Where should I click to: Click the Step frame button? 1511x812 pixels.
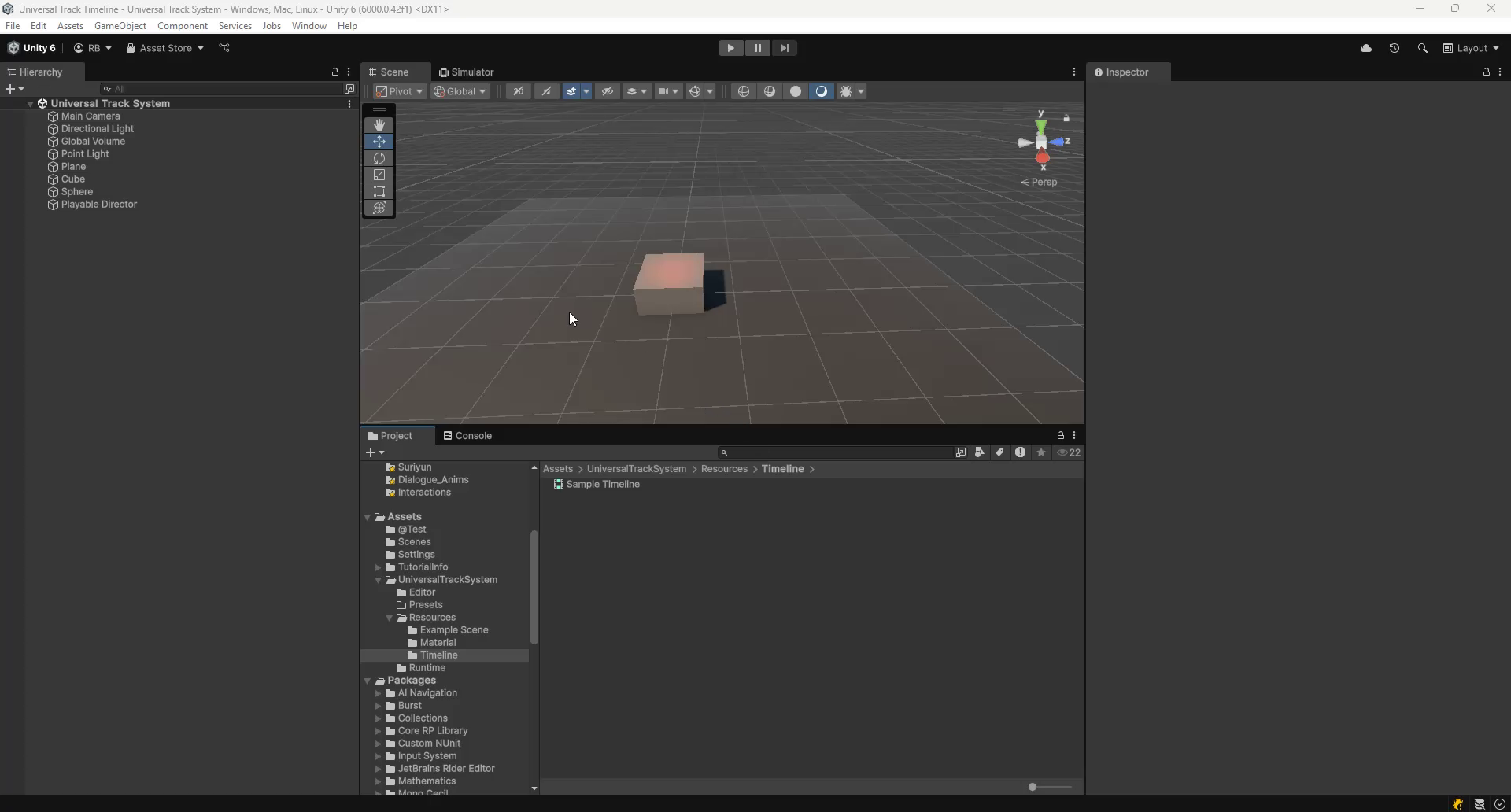click(x=785, y=48)
